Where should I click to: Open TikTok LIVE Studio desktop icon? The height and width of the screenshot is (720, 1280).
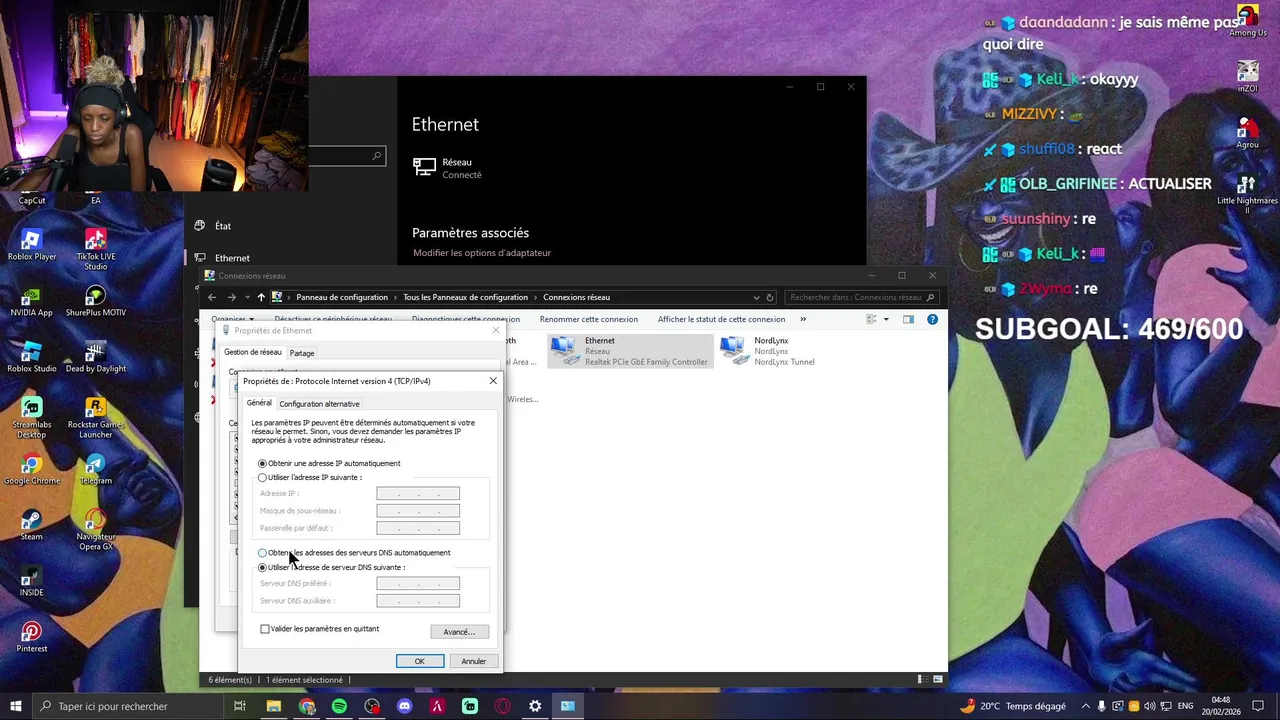point(95,249)
